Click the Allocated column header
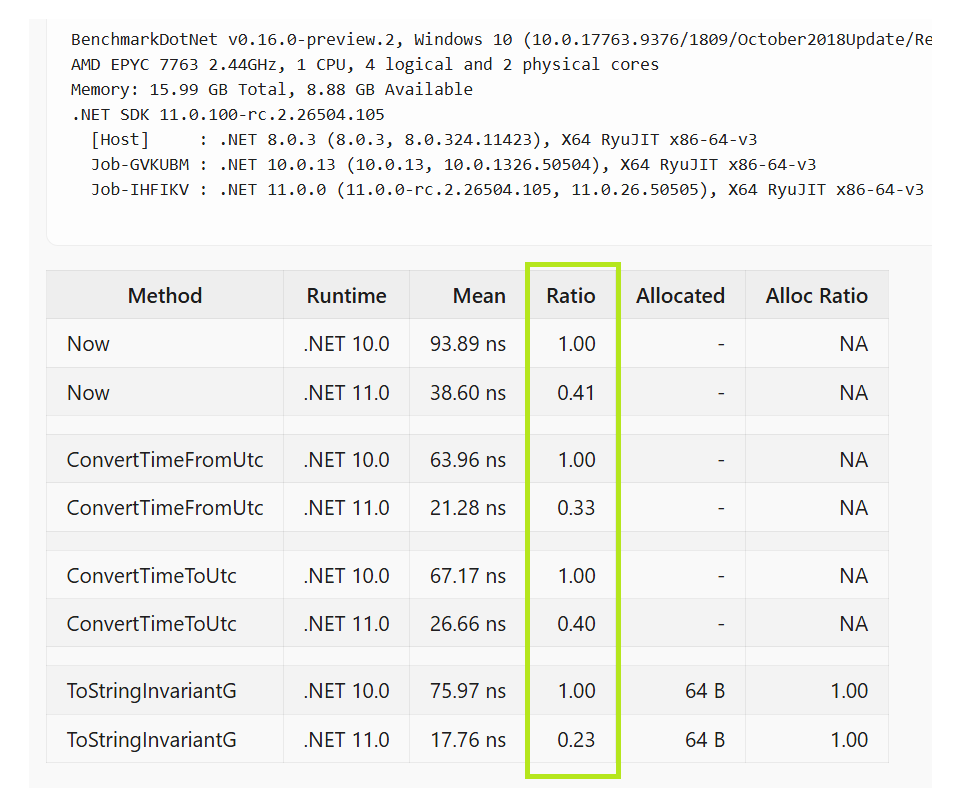The width and height of the screenshot is (966, 809). click(680, 296)
